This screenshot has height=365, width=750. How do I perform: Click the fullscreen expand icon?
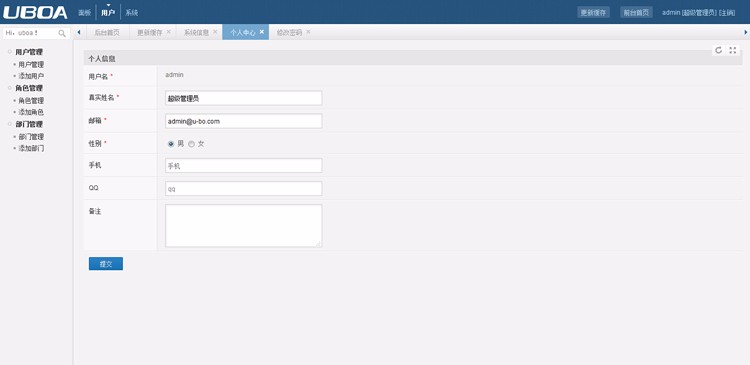(732, 50)
